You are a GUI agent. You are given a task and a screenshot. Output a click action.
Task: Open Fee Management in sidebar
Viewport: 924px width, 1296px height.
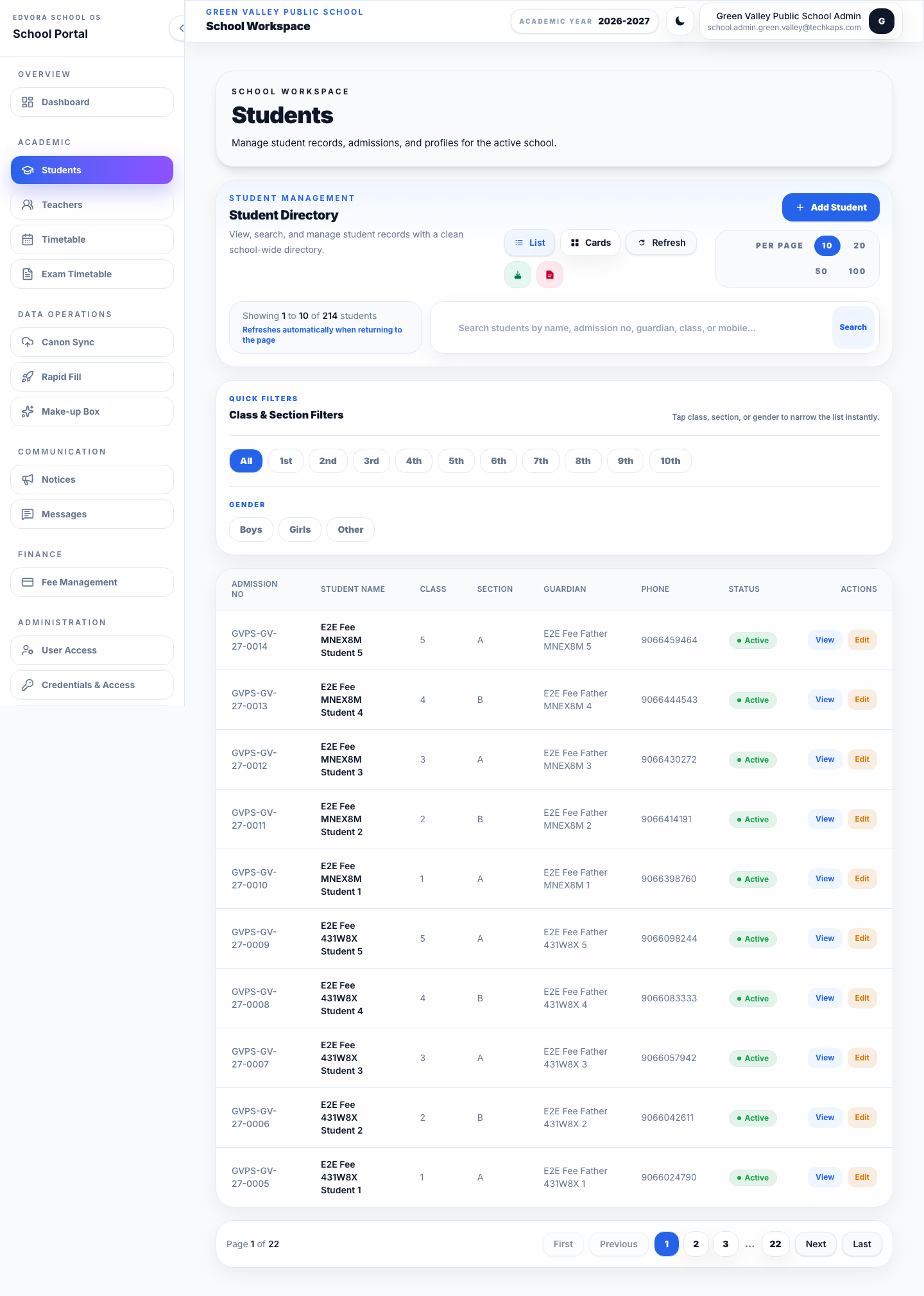(x=92, y=582)
